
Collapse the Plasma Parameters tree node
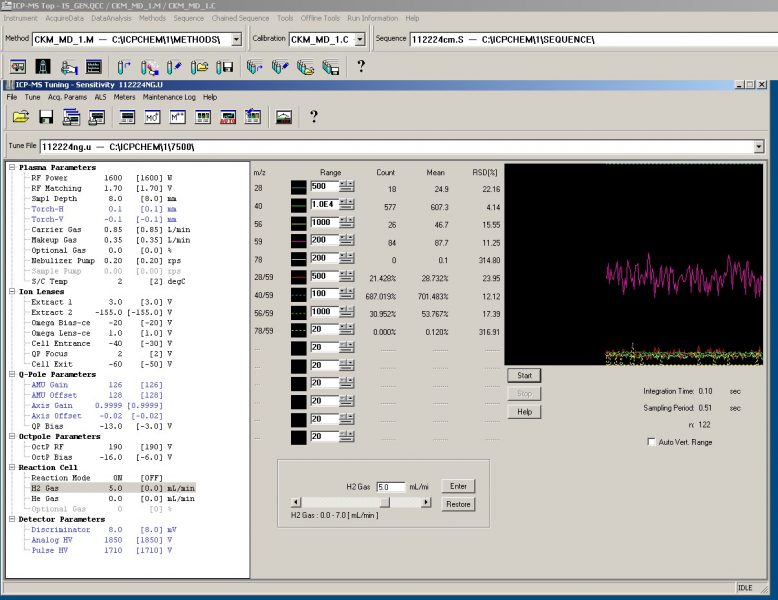point(12,167)
